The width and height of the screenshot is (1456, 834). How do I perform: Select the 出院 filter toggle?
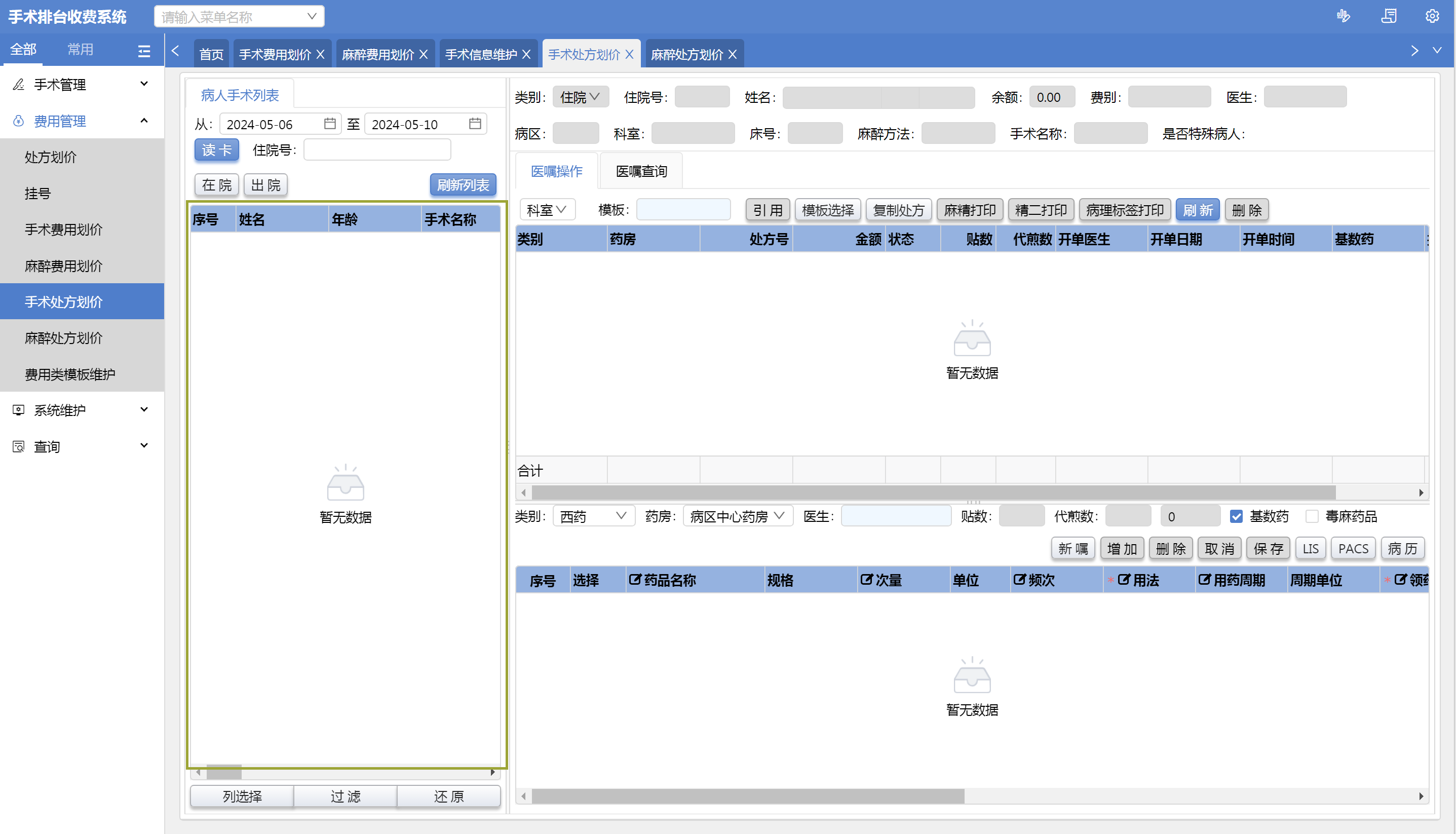[265, 185]
